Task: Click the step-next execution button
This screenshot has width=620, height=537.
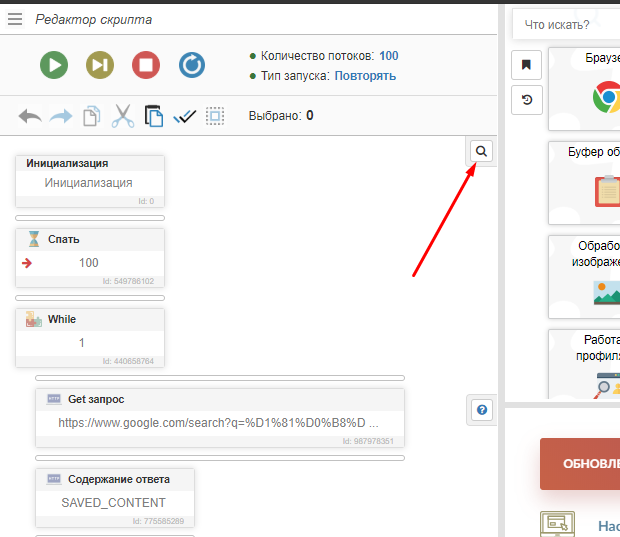Action: (x=100, y=66)
